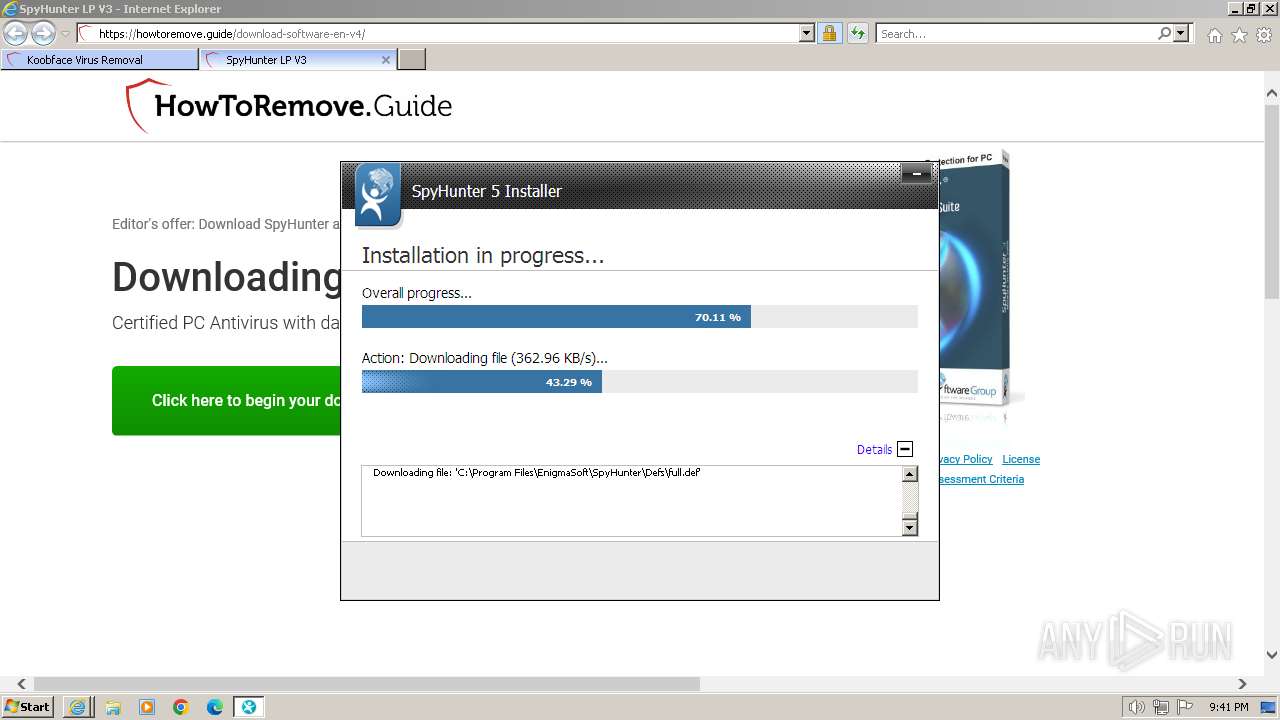Click the Action Center flag tray icon

coord(1185,707)
